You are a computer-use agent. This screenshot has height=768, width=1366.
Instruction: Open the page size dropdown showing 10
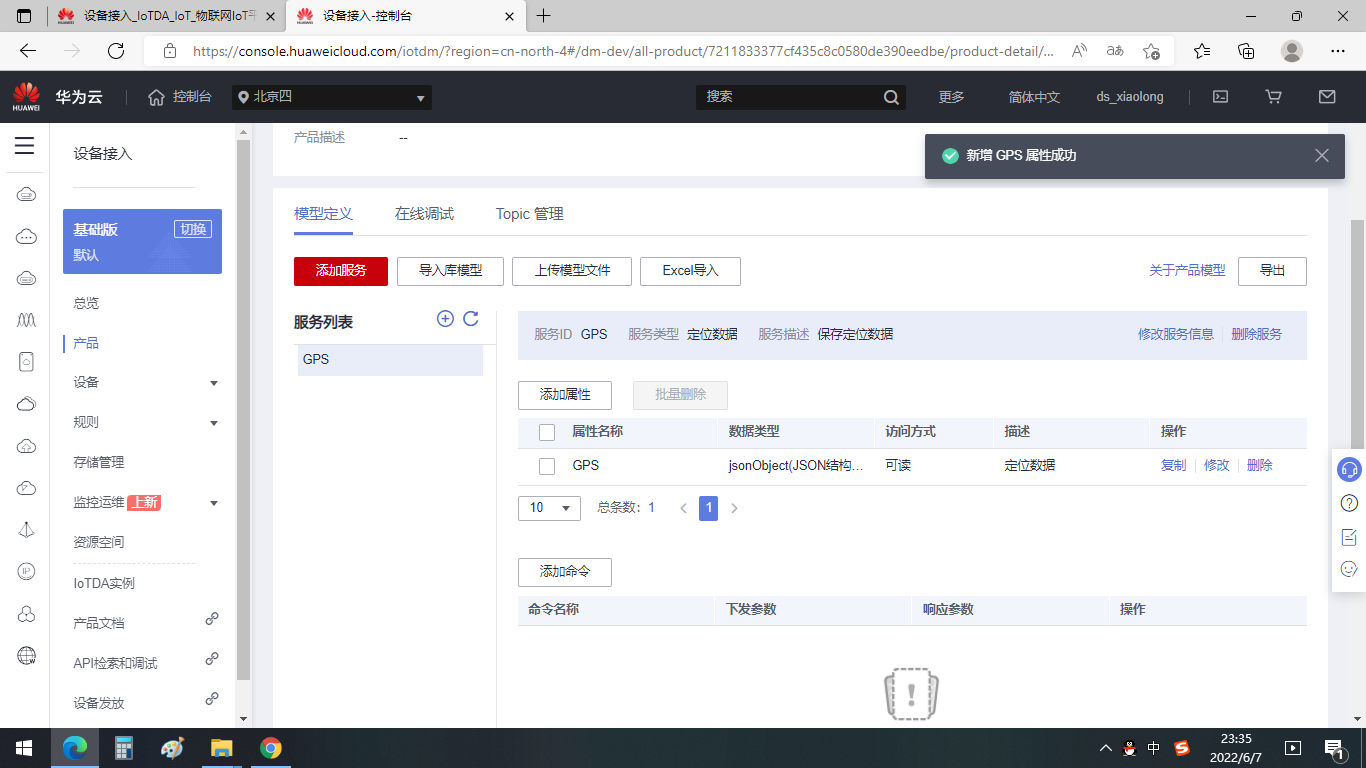(549, 508)
